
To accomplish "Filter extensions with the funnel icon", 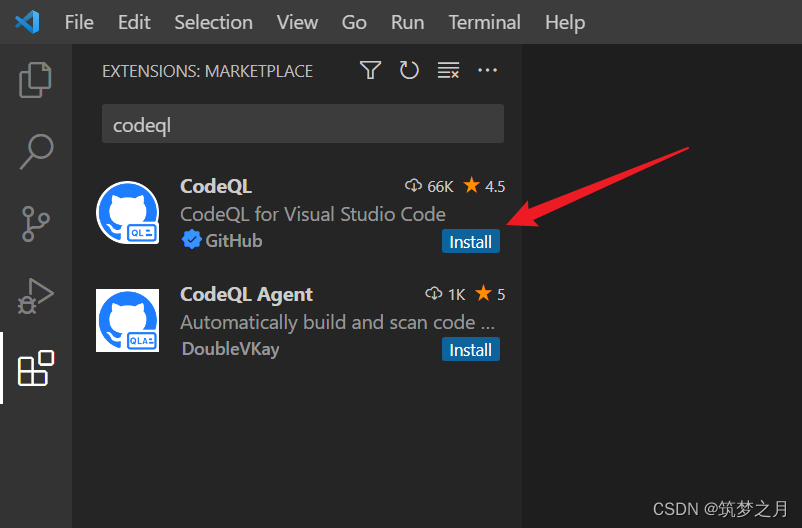I will coord(370,71).
